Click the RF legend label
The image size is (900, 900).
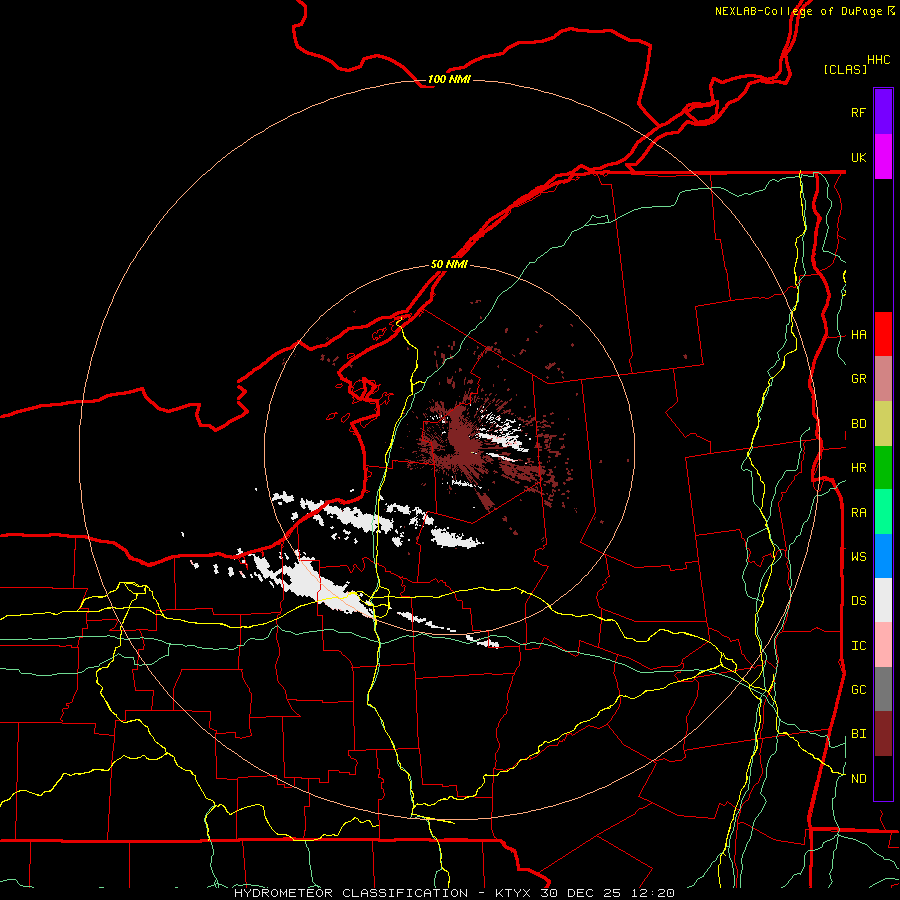coord(858,112)
